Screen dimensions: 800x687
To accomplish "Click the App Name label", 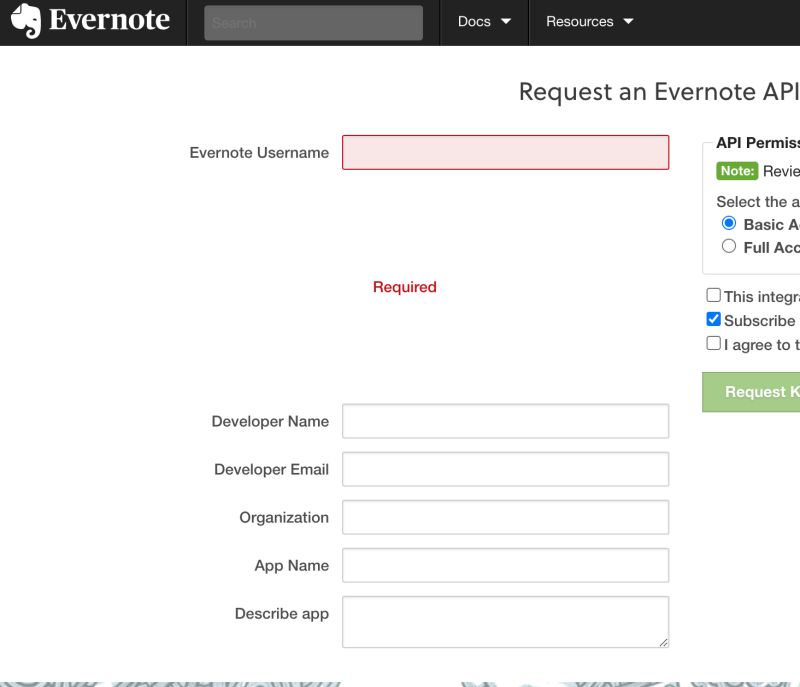I will [x=292, y=566].
